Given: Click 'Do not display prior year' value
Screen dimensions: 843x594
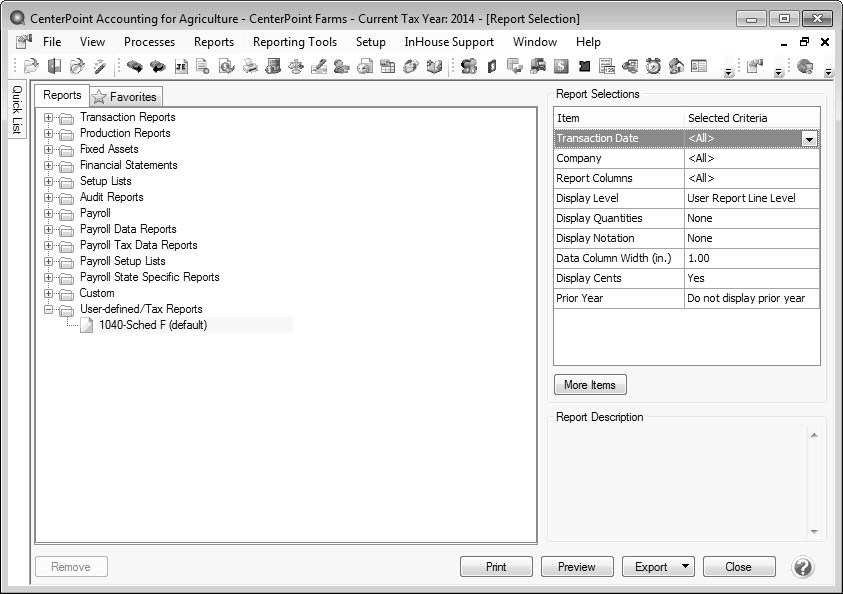Looking at the screenshot, I should coord(746,298).
